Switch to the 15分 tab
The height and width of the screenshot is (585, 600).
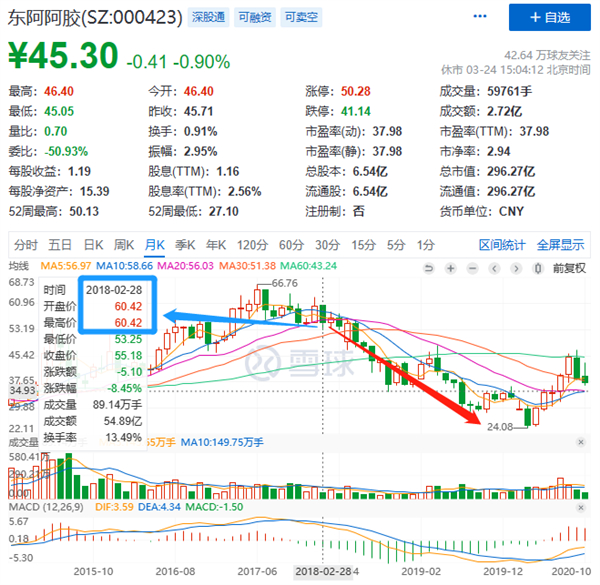pyautogui.click(x=364, y=245)
